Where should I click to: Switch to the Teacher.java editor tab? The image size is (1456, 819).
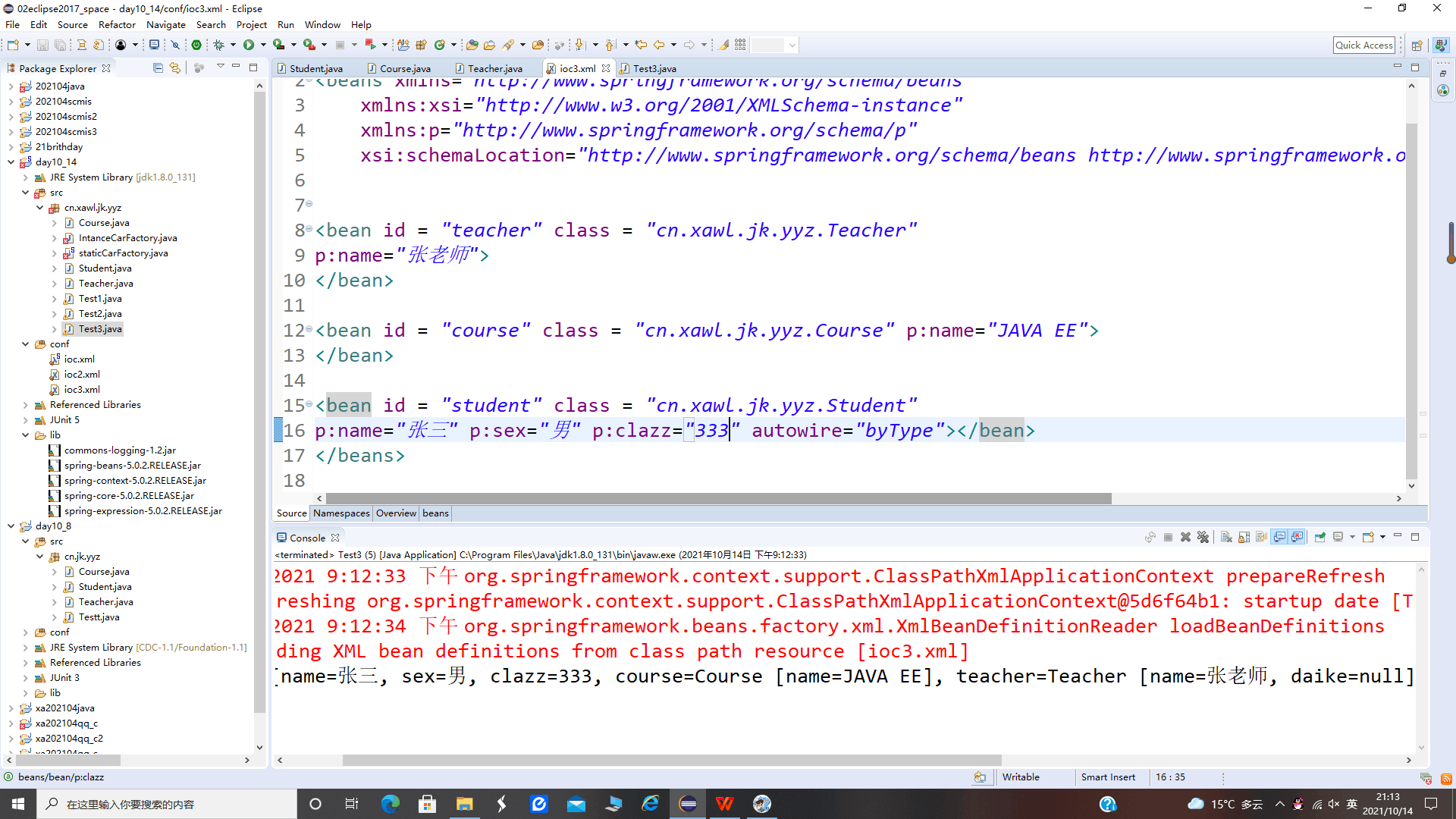click(494, 68)
